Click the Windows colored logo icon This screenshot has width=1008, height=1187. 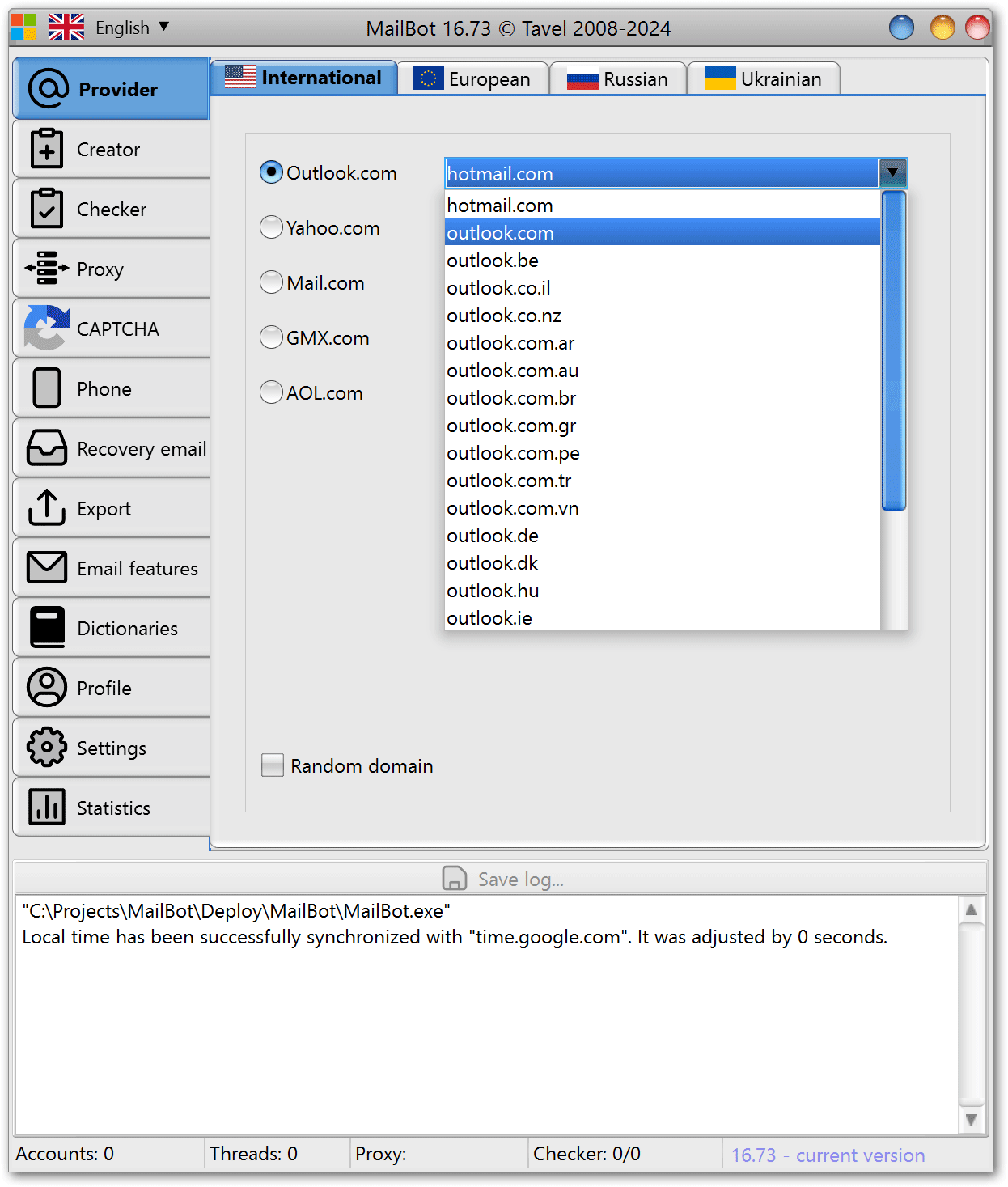tap(23, 27)
